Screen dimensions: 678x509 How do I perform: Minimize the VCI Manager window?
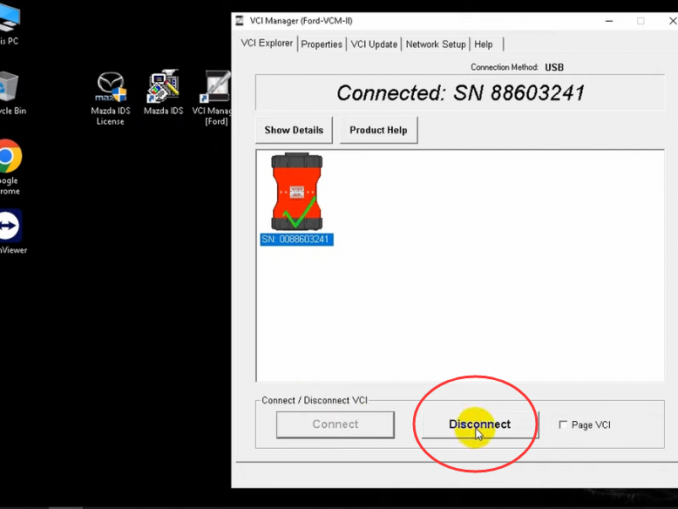[609, 21]
